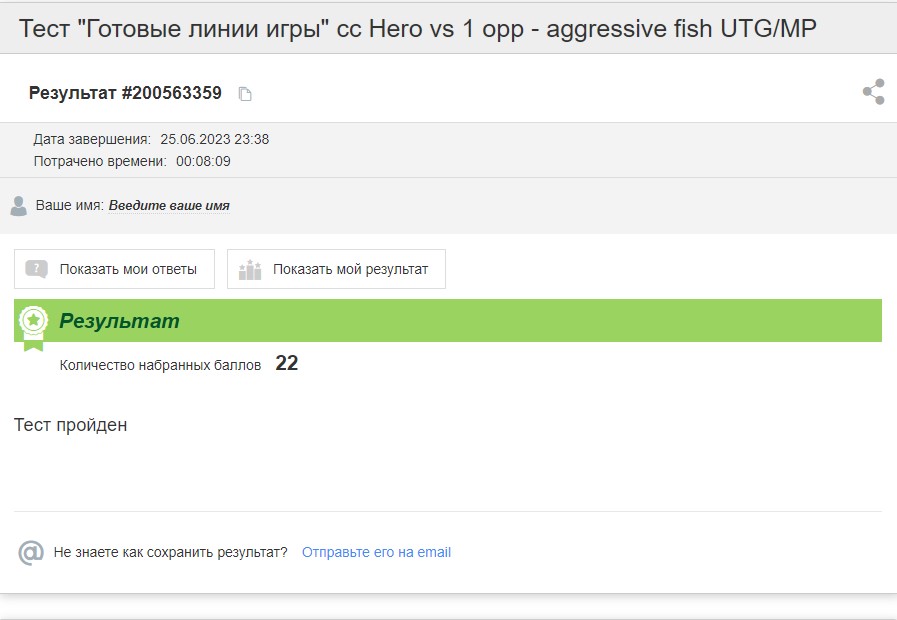
Task: Click the podium icon on Показать мой результат
Action: click(250, 269)
